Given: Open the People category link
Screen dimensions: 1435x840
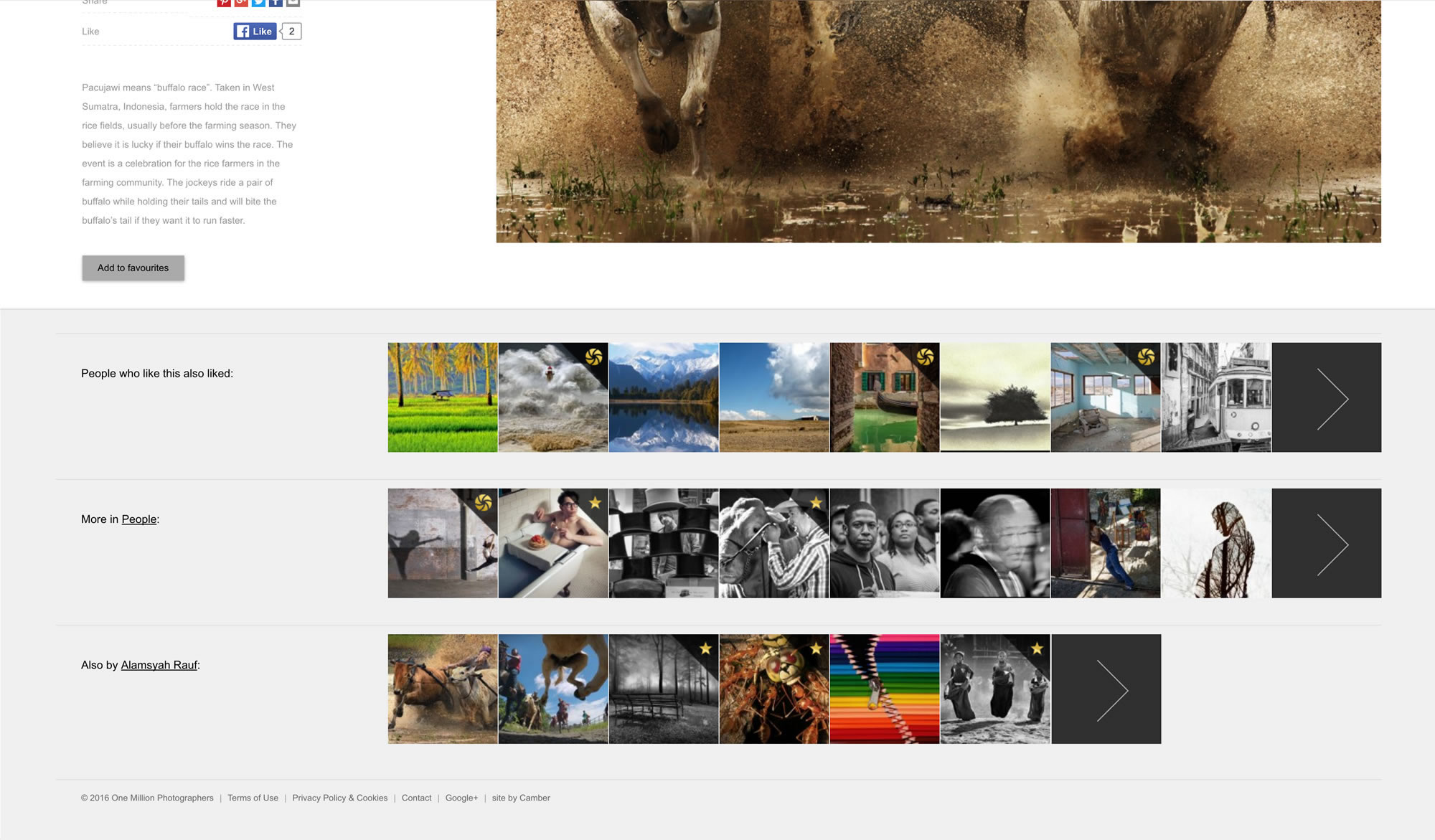Looking at the screenshot, I should point(138,519).
